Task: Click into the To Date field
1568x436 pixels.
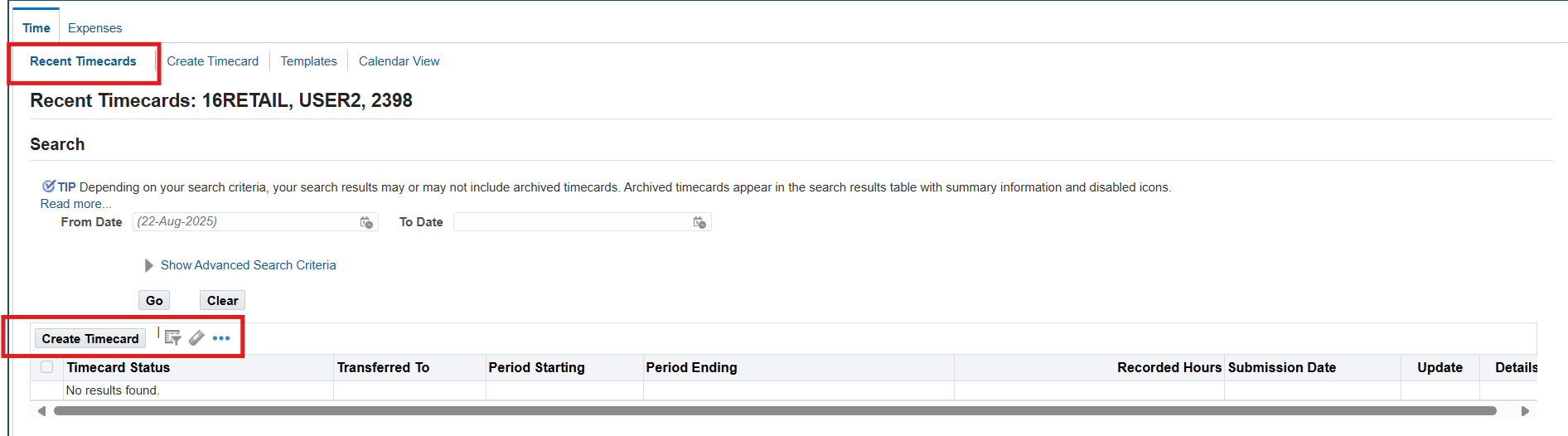Action: 572,222
